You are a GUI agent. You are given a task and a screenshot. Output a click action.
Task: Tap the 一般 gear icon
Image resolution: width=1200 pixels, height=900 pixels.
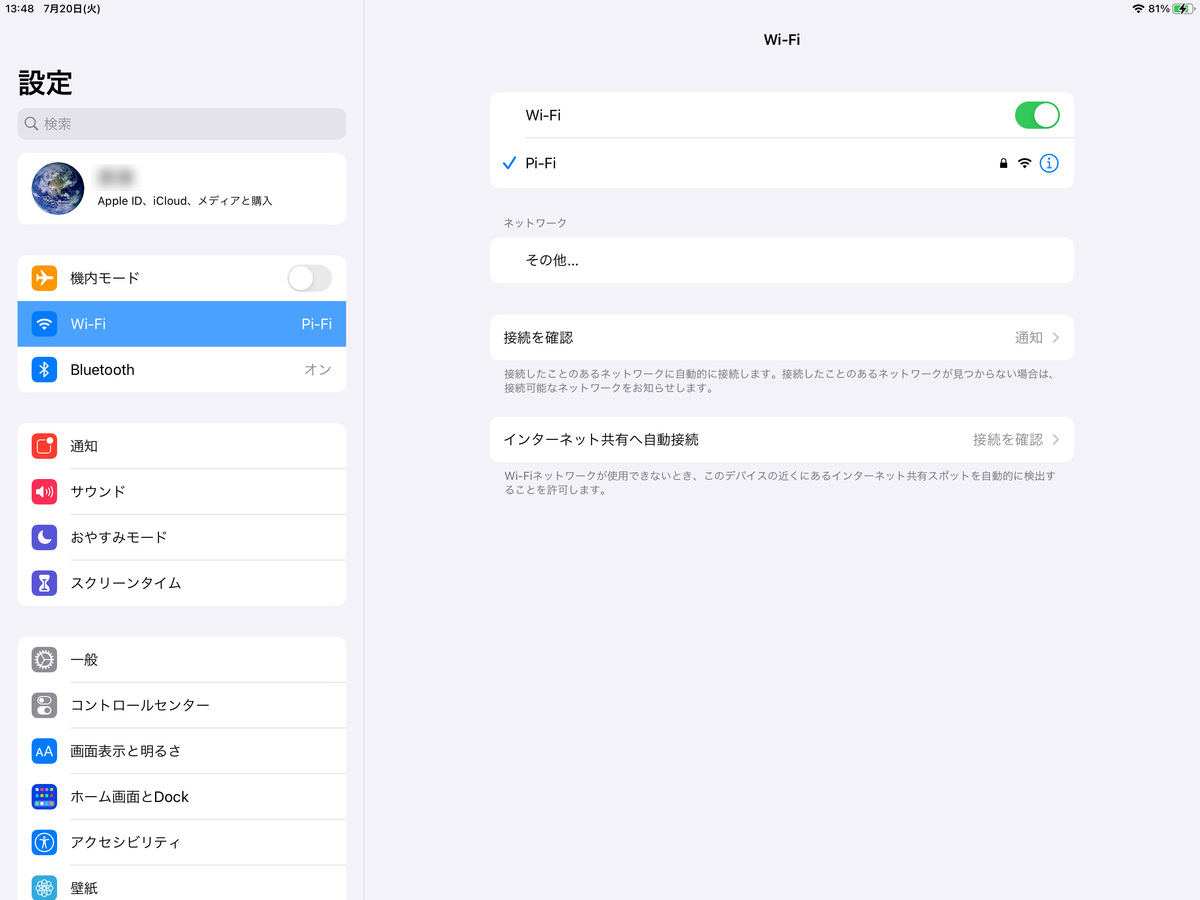[44, 659]
